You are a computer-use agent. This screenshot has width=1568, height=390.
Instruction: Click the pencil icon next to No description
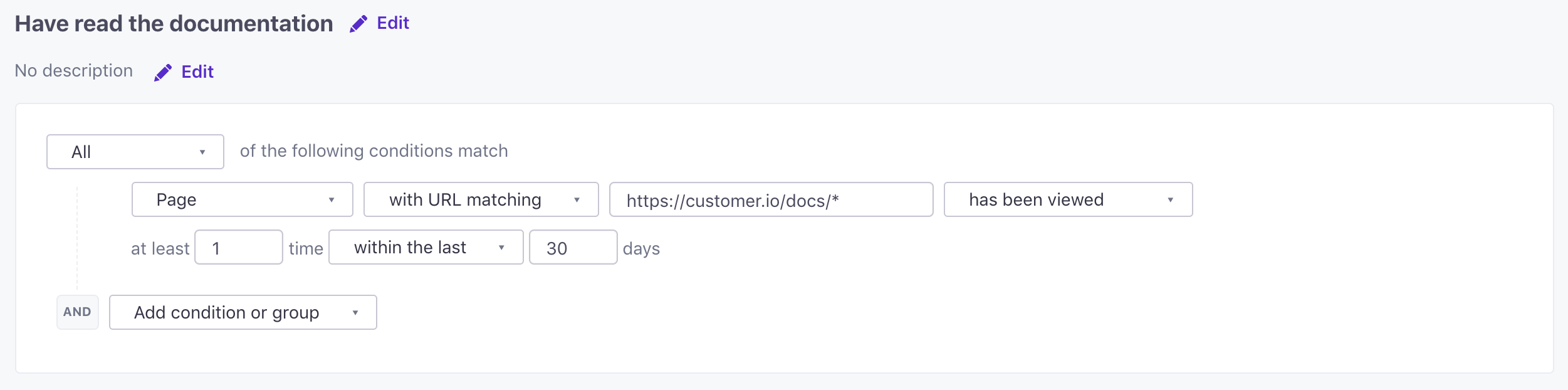pos(163,73)
